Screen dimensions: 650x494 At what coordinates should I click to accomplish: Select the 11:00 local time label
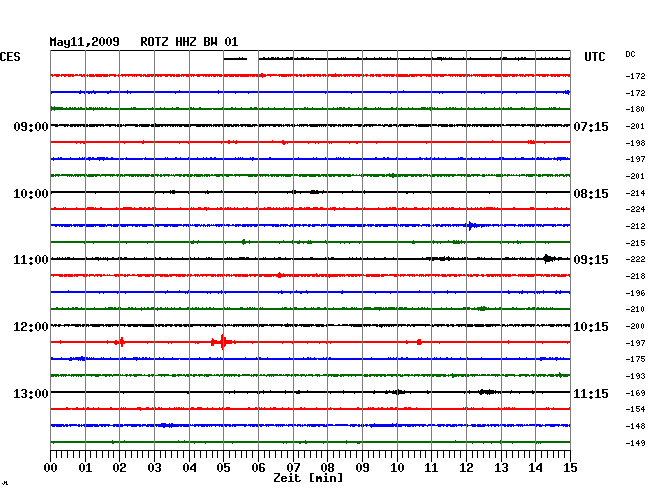[x=31, y=260]
